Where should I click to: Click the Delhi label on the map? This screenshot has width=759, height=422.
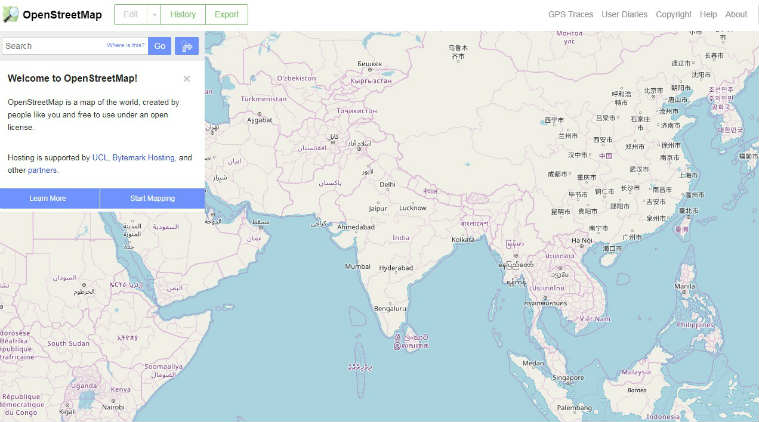point(387,184)
